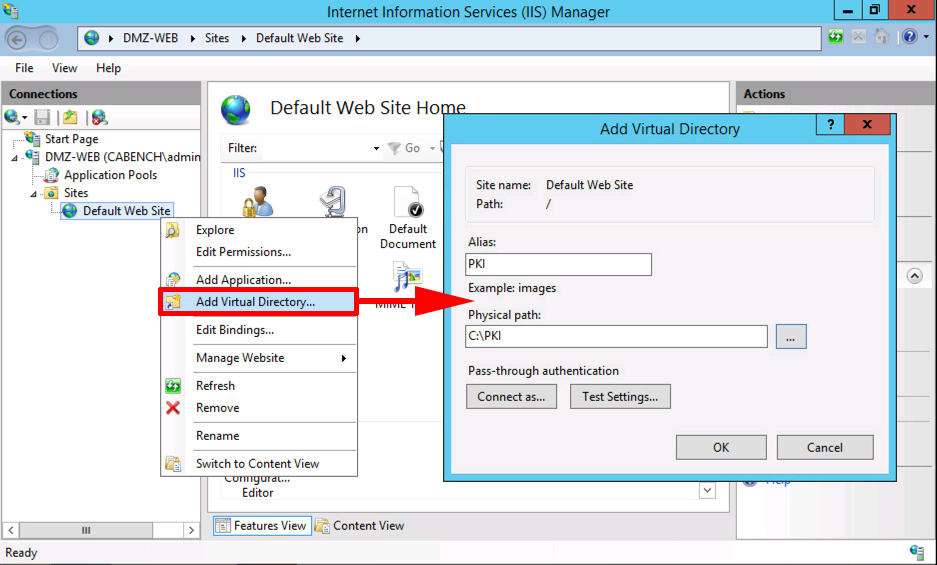Click the features pane scroll down arrow
The image size is (937, 565).
coord(707,490)
